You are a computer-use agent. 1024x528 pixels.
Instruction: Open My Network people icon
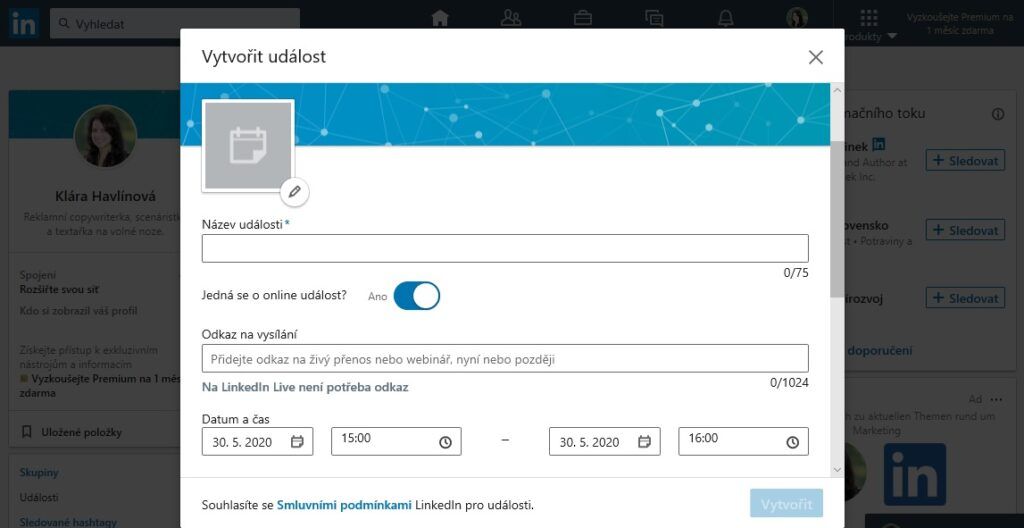pos(511,18)
